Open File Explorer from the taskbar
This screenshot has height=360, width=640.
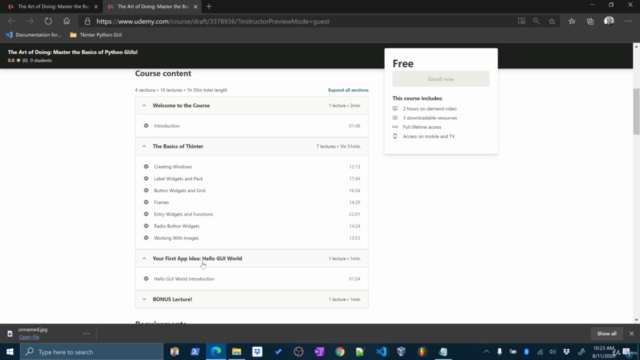tap(237, 352)
